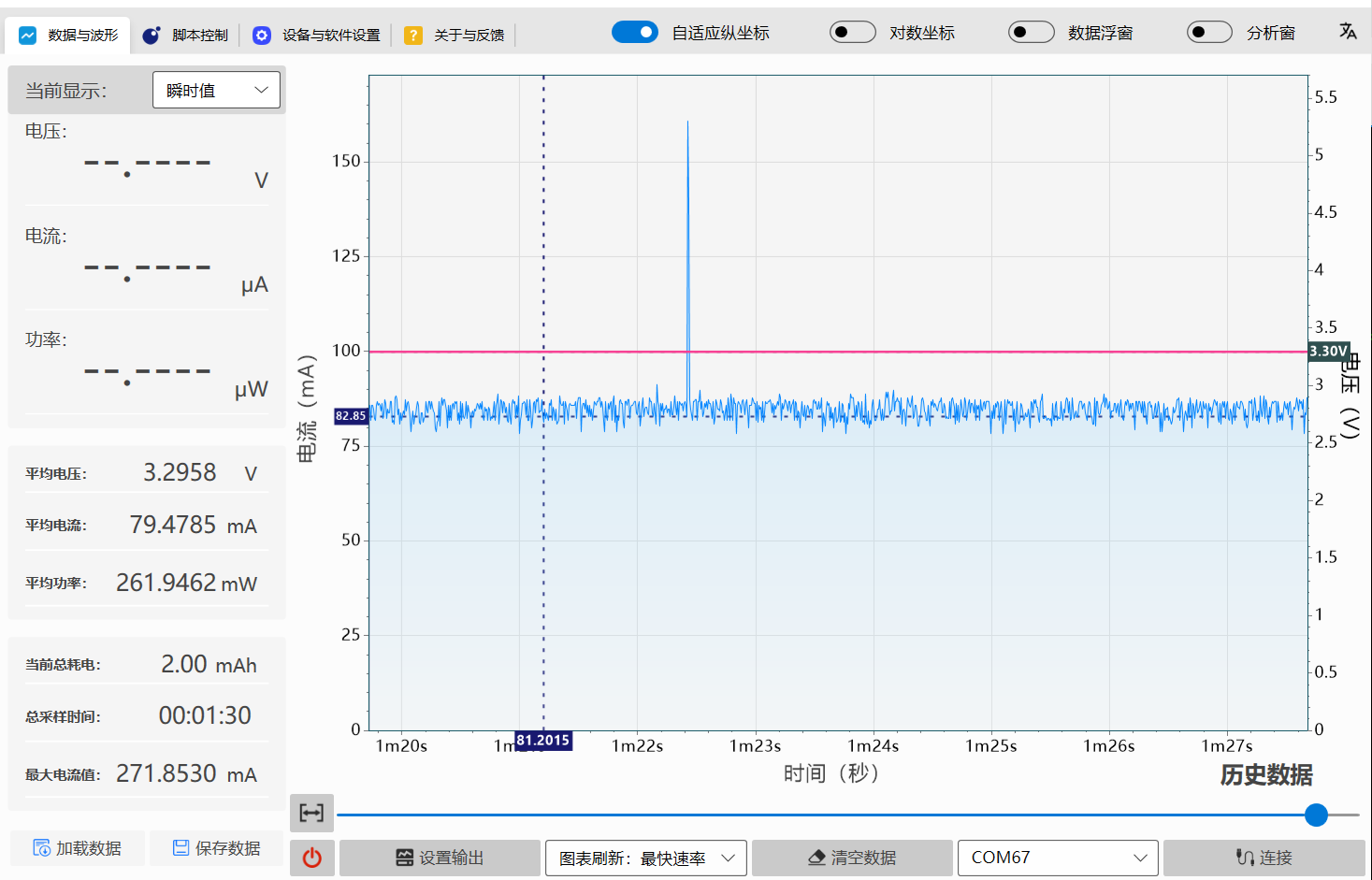Open the 设备与软件设置 tab

pos(317,36)
